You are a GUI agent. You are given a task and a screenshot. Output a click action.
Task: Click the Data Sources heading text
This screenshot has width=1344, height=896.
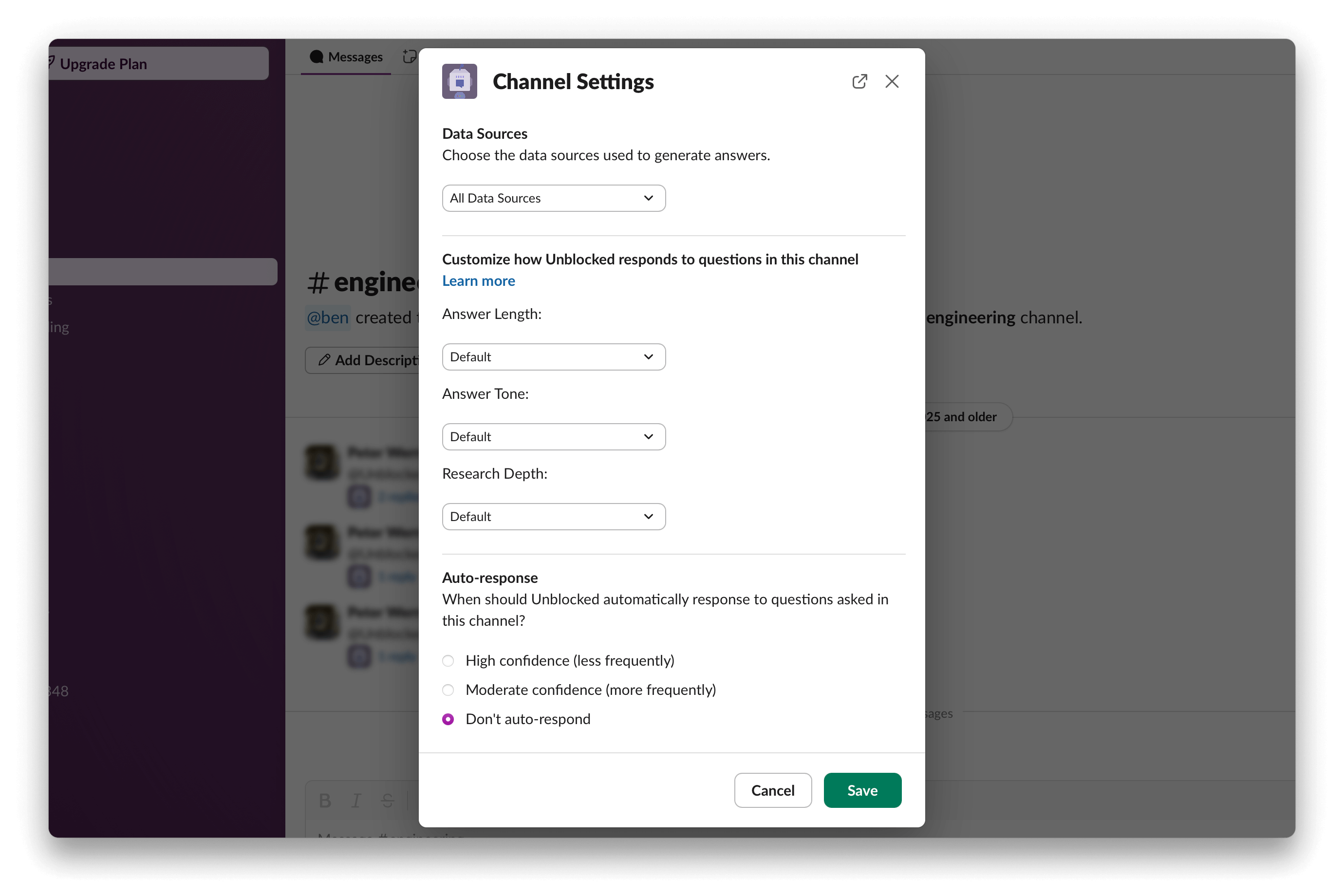click(x=485, y=134)
